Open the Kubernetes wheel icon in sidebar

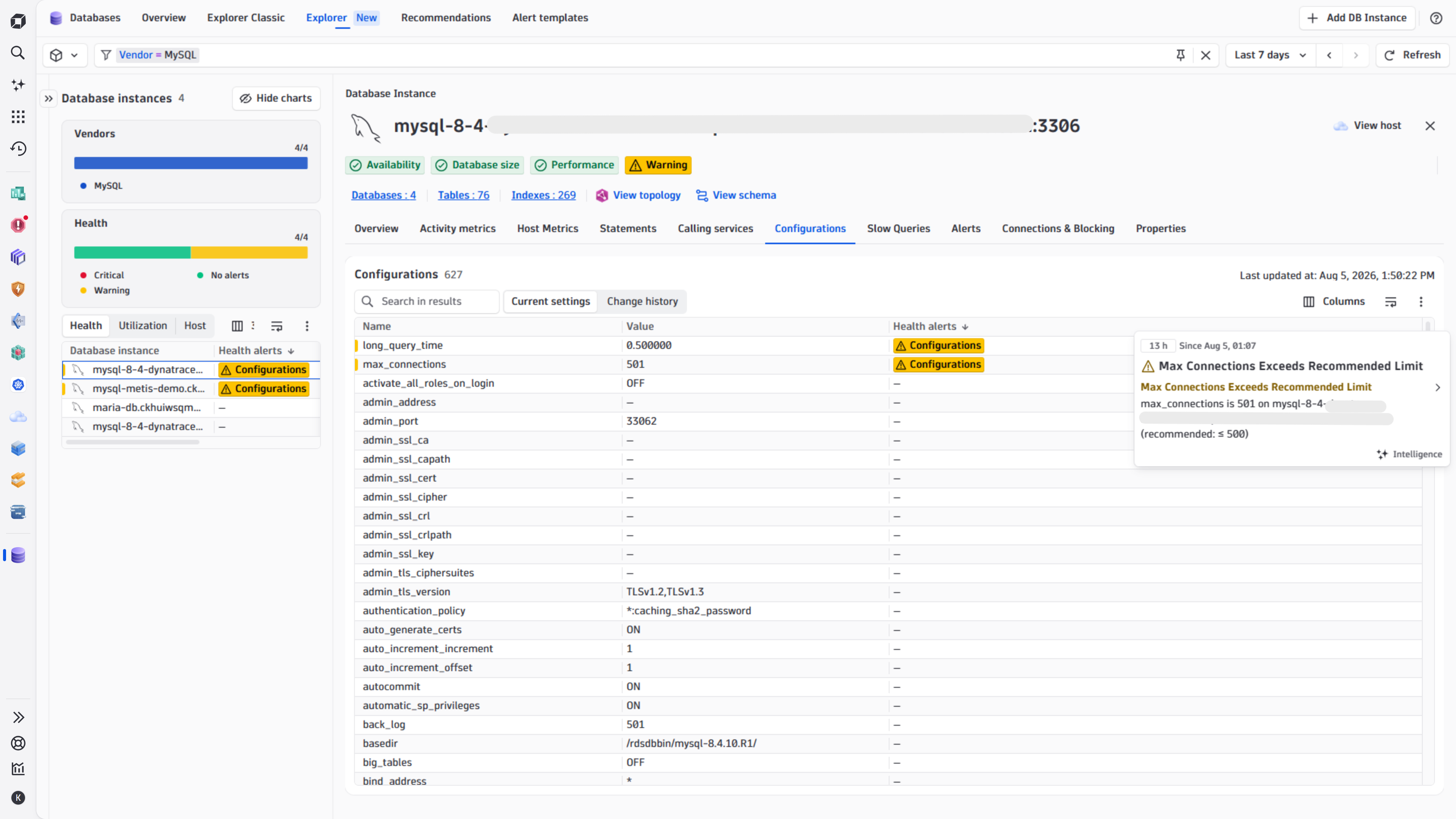pos(18,385)
